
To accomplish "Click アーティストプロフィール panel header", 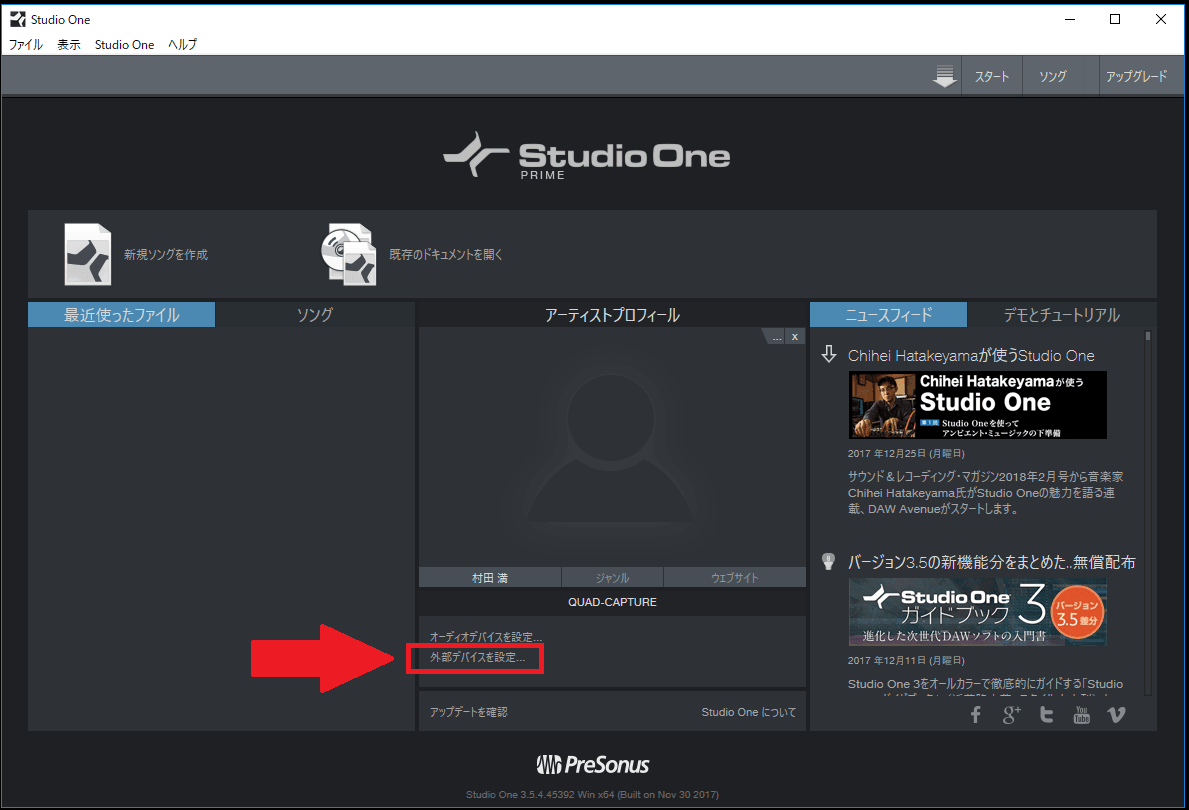I will pyautogui.click(x=612, y=315).
